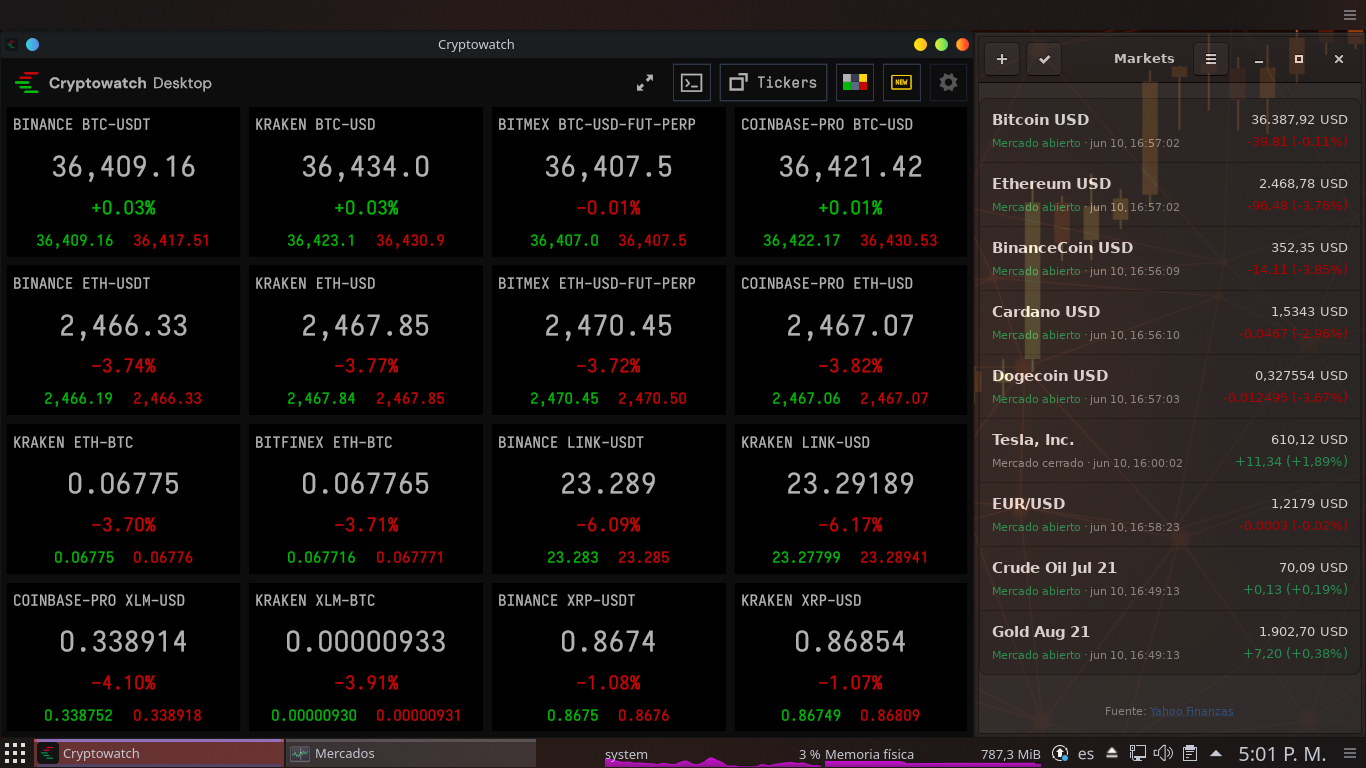Click the yellow NEW badge icon
The width and height of the screenshot is (1366, 768).
coord(901,83)
